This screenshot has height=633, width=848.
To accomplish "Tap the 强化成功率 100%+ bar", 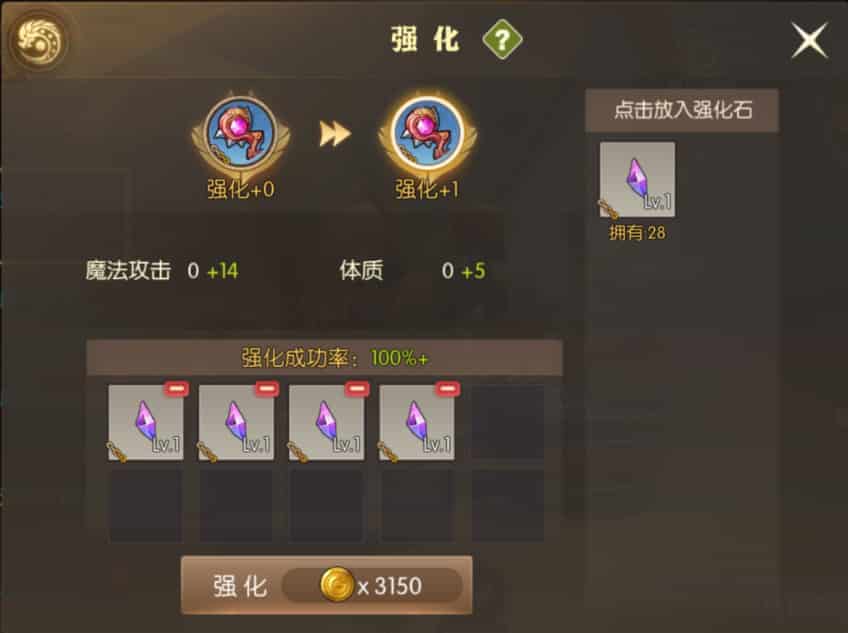I will click(x=324, y=358).
